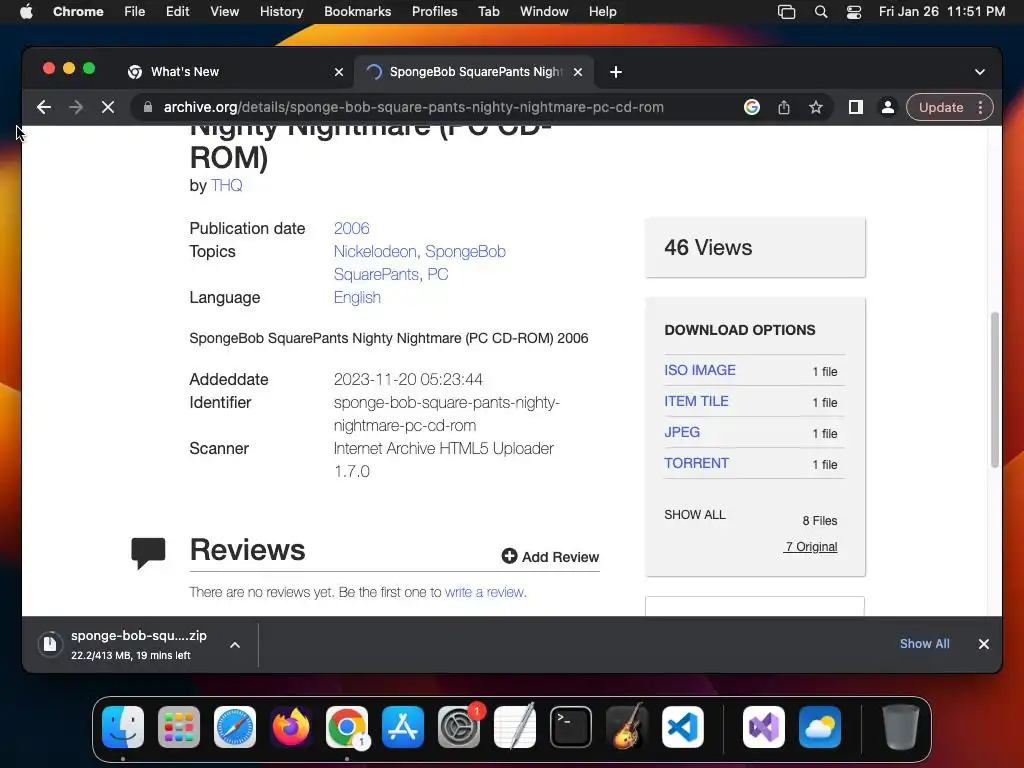Open the History menu
Image resolution: width=1024 pixels, height=768 pixels.
[x=281, y=11]
